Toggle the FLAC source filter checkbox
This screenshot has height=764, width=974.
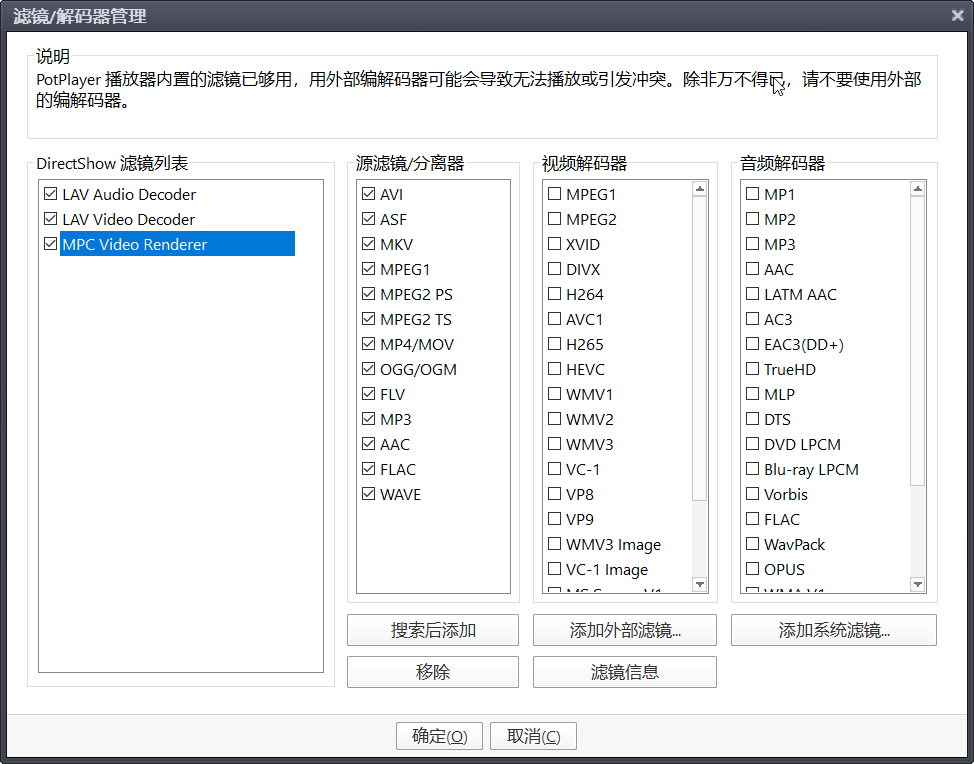coord(368,469)
